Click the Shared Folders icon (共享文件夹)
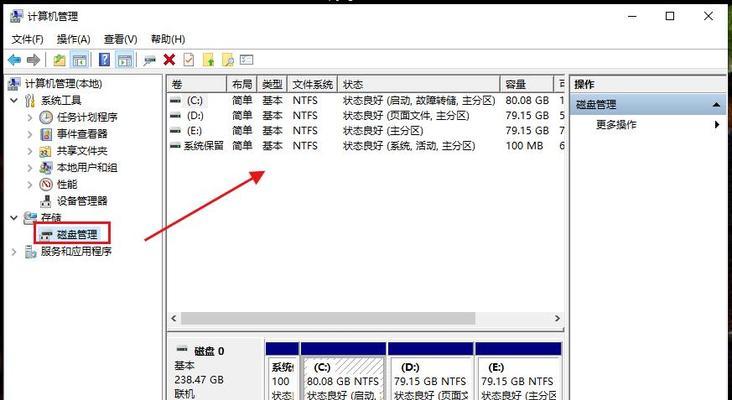Image resolution: width=732 pixels, height=400 pixels. click(x=45, y=151)
